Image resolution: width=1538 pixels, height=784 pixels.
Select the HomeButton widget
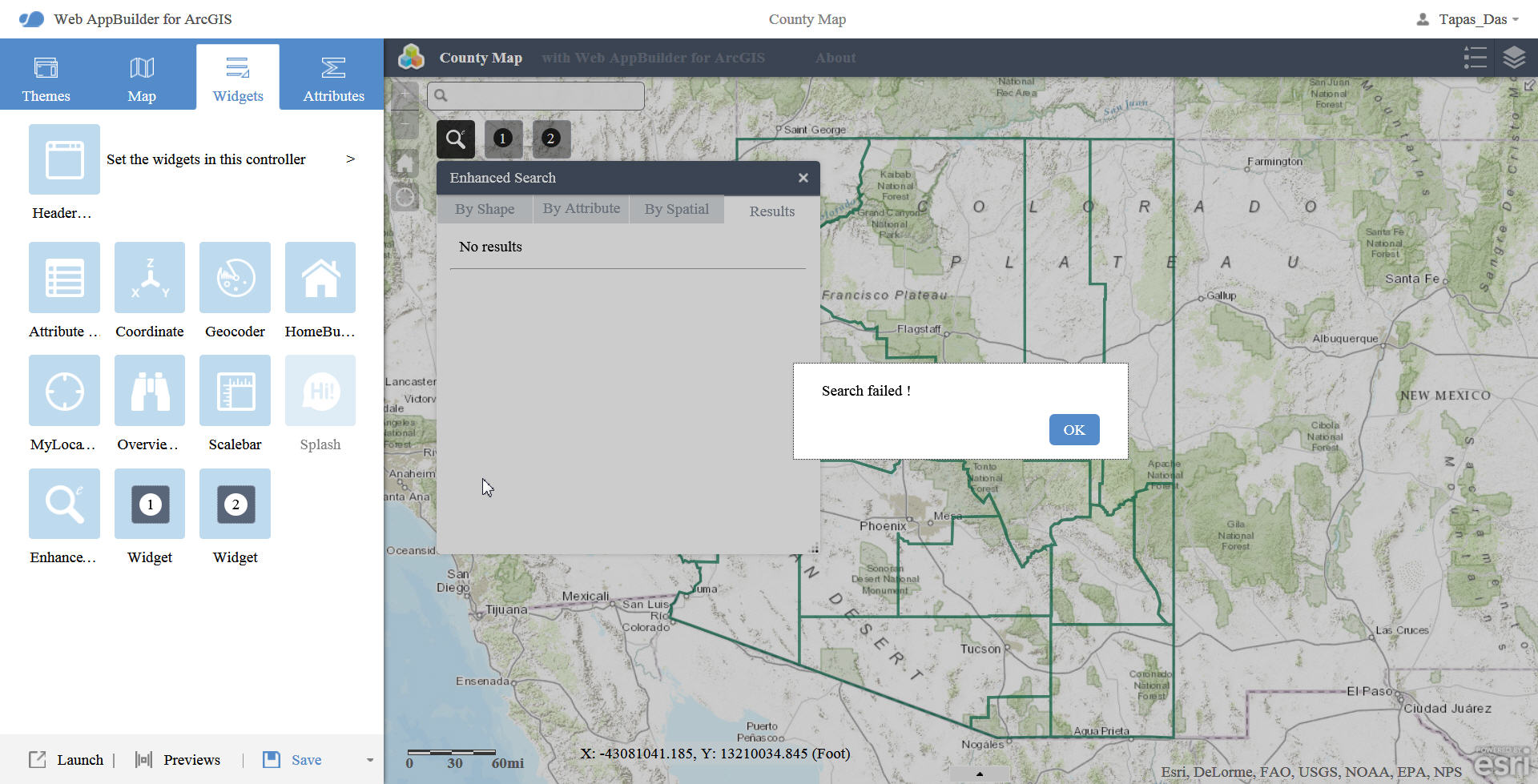(x=320, y=278)
